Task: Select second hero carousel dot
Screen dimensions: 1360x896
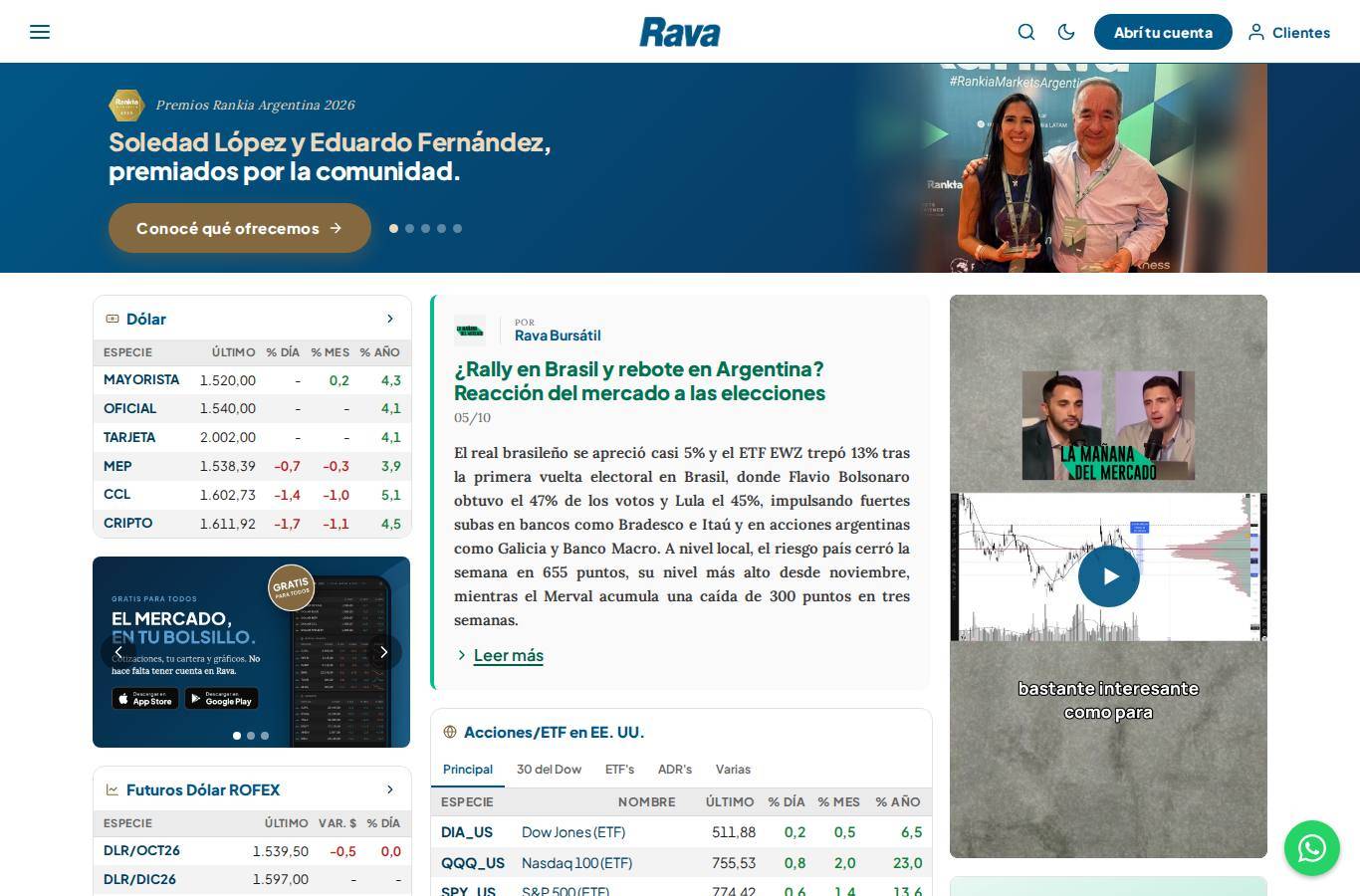Action: 409,228
